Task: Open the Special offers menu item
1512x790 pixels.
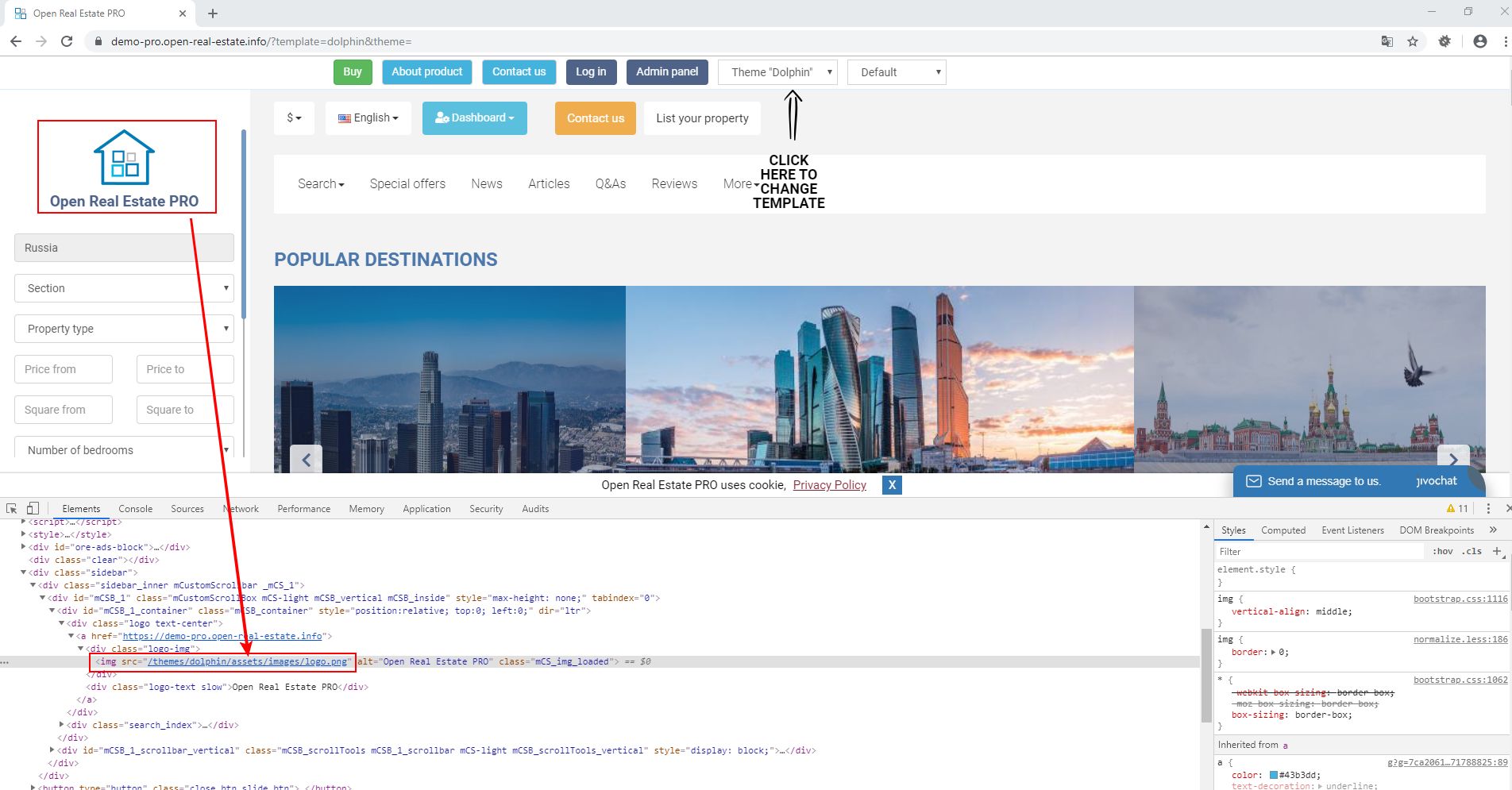Action: [x=407, y=183]
